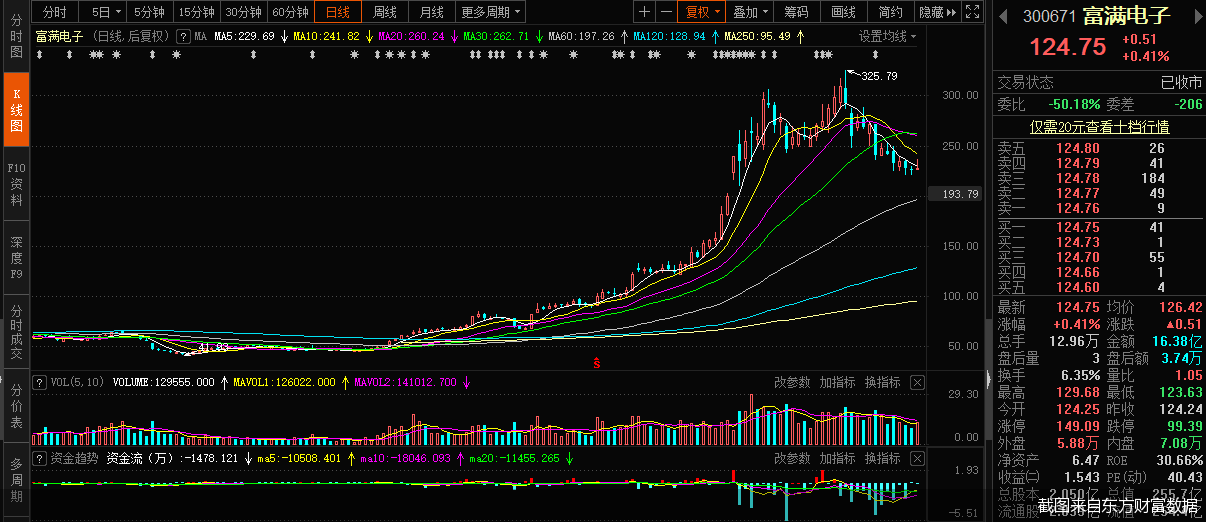This screenshot has height=522, width=1206.
Task: Click 加指标 in 资金趋势 panel
Action: (x=838, y=458)
